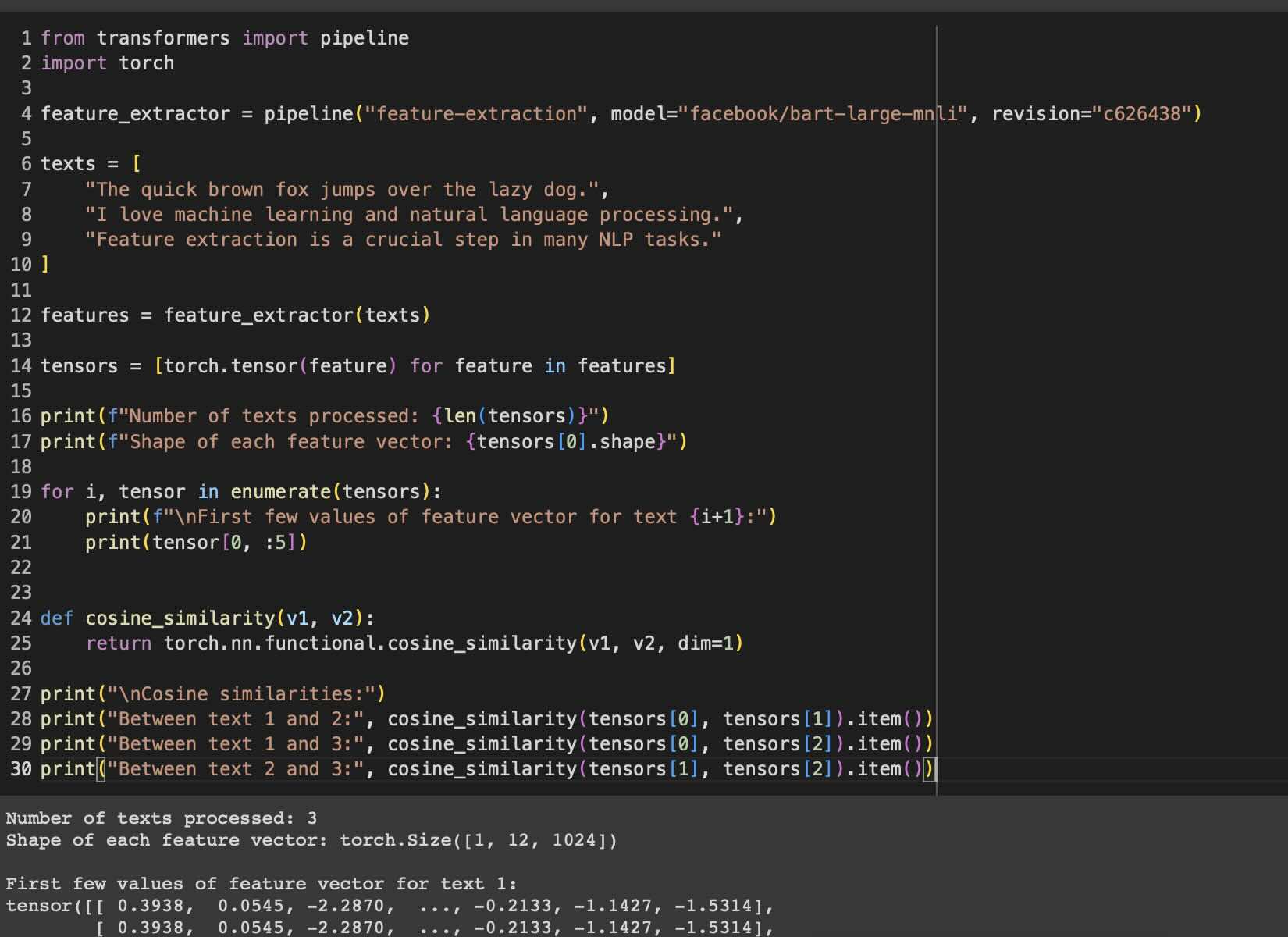Click the vertical ruler line on the right
The width and height of the screenshot is (1288, 937).
(x=936, y=390)
